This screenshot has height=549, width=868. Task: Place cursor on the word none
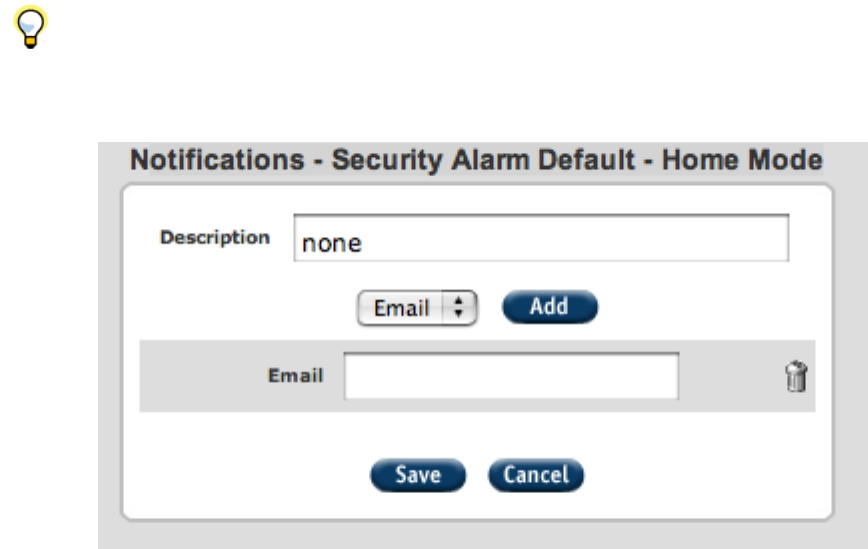[x=331, y=242]
